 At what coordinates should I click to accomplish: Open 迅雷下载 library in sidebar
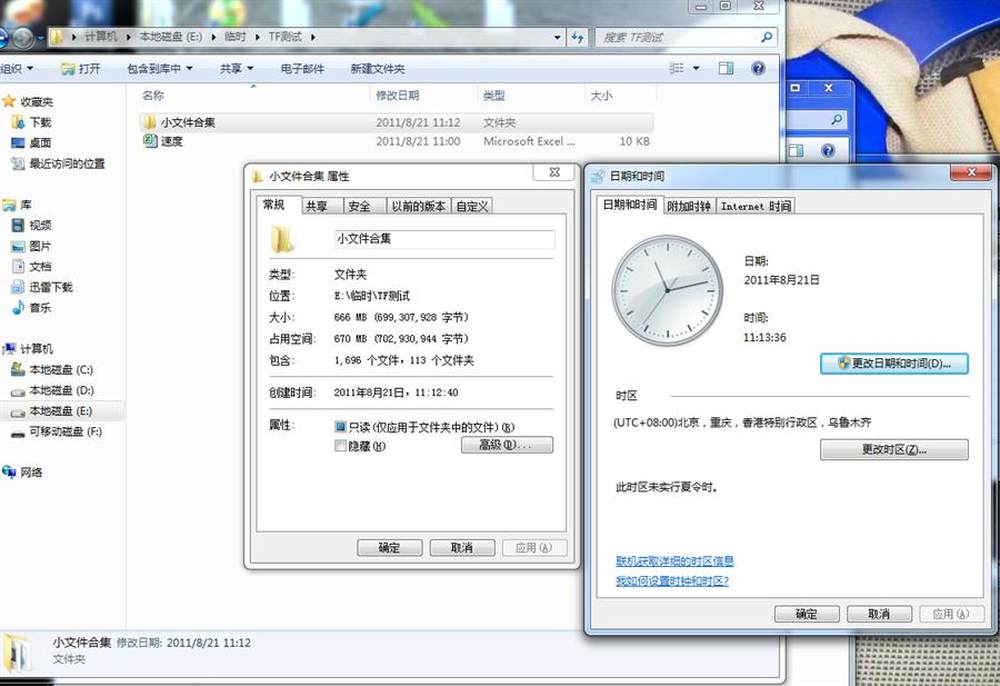50,287
